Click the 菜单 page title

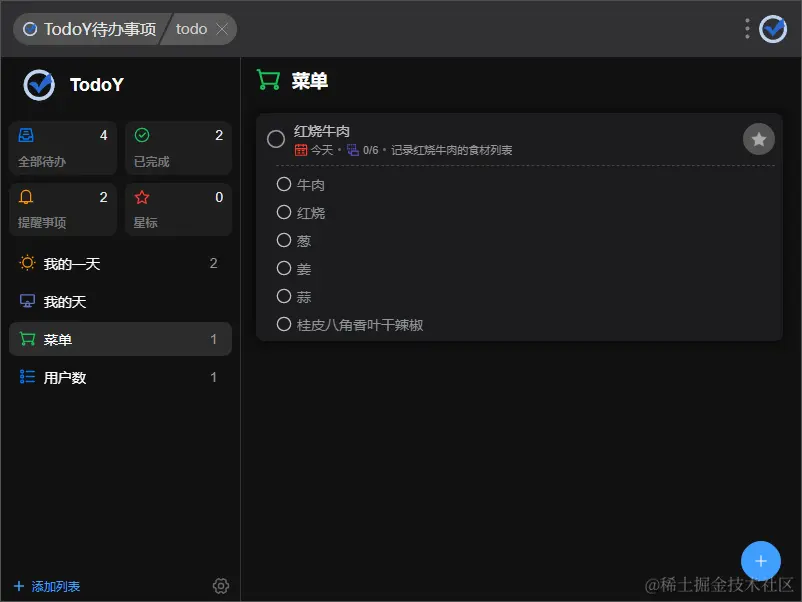coord(309,81)
